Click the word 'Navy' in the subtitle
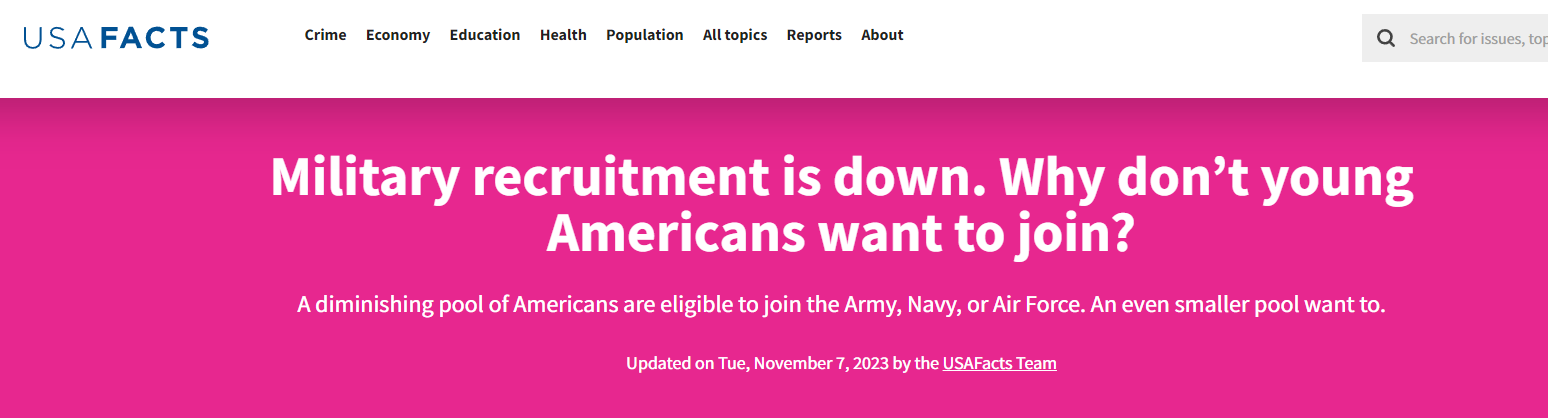1548x418 pixels. [x=931, y=304]
